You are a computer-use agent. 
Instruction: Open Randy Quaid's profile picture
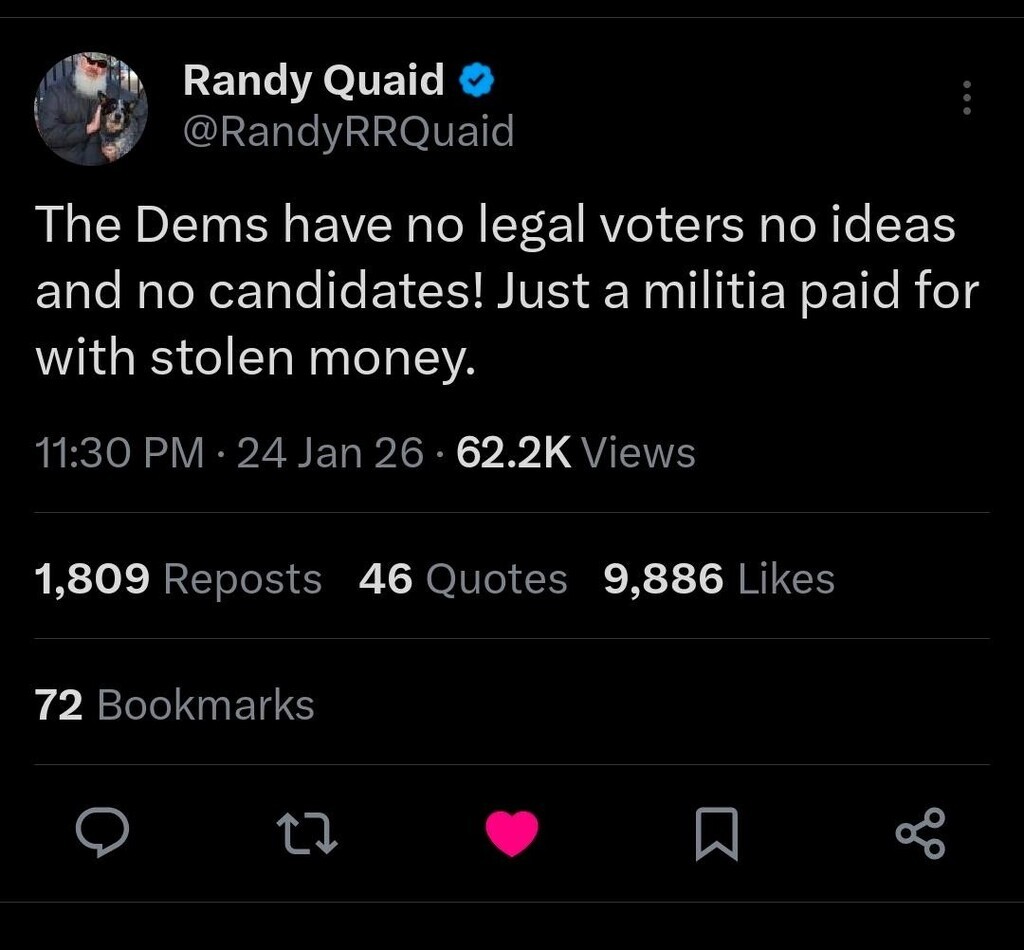(91, 108)
